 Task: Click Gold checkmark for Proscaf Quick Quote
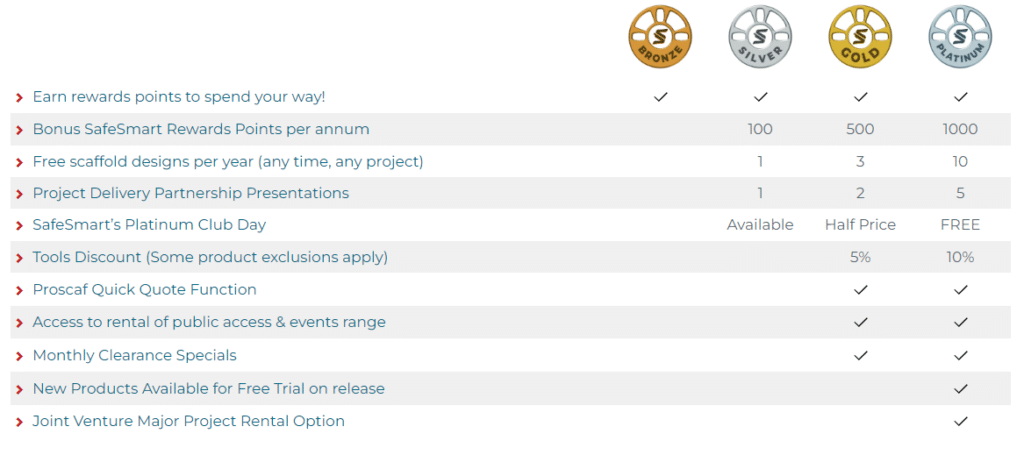point(860,290)
